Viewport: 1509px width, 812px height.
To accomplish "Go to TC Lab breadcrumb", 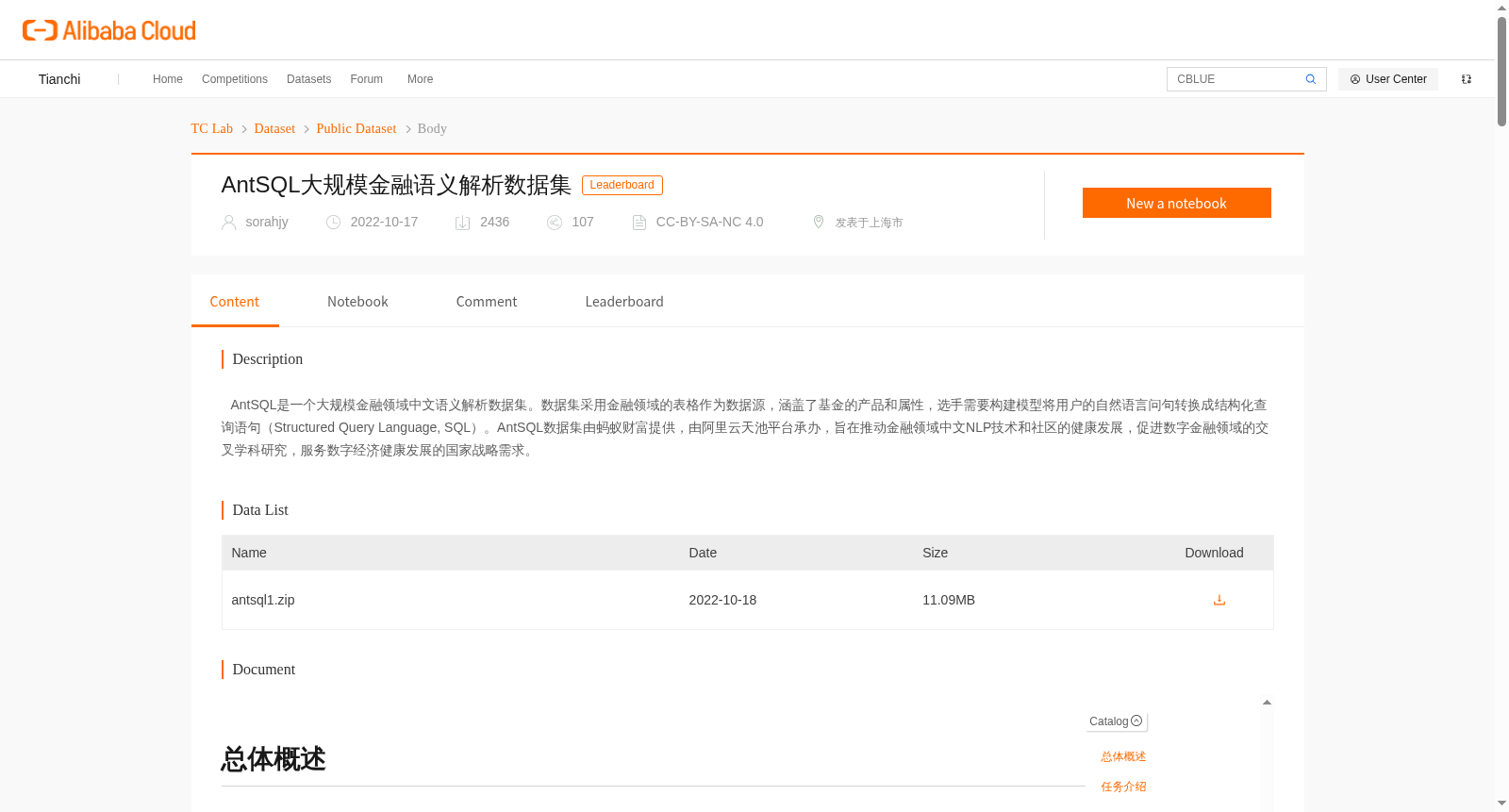I will [x=212, y=128].
